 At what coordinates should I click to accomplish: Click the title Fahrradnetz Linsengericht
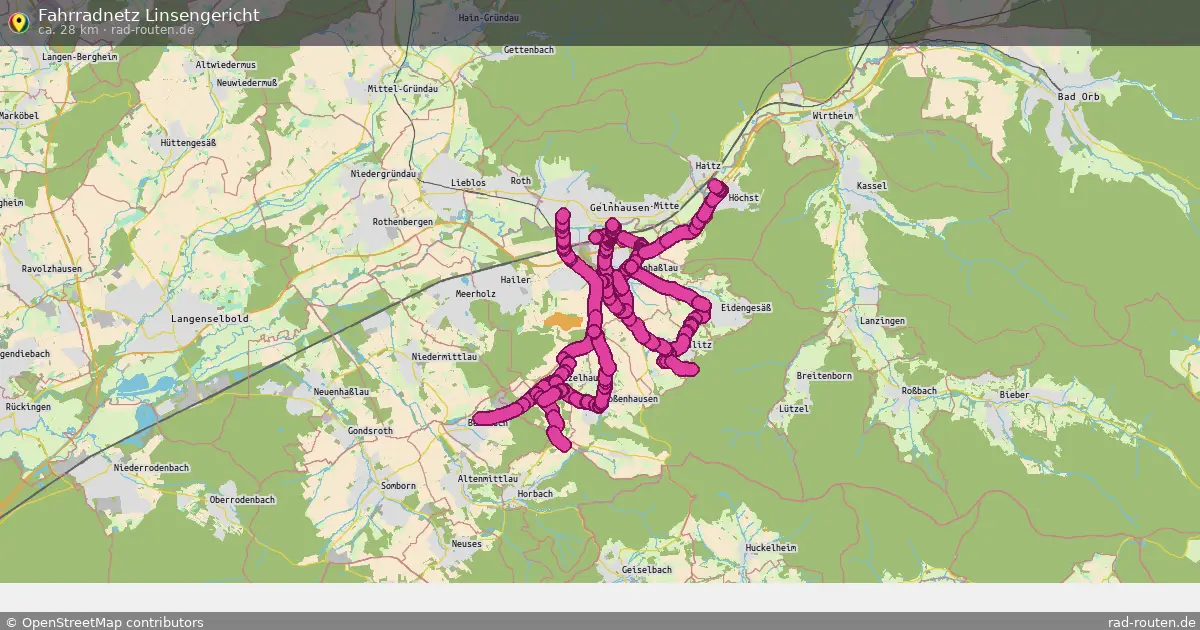coord(149,14)
